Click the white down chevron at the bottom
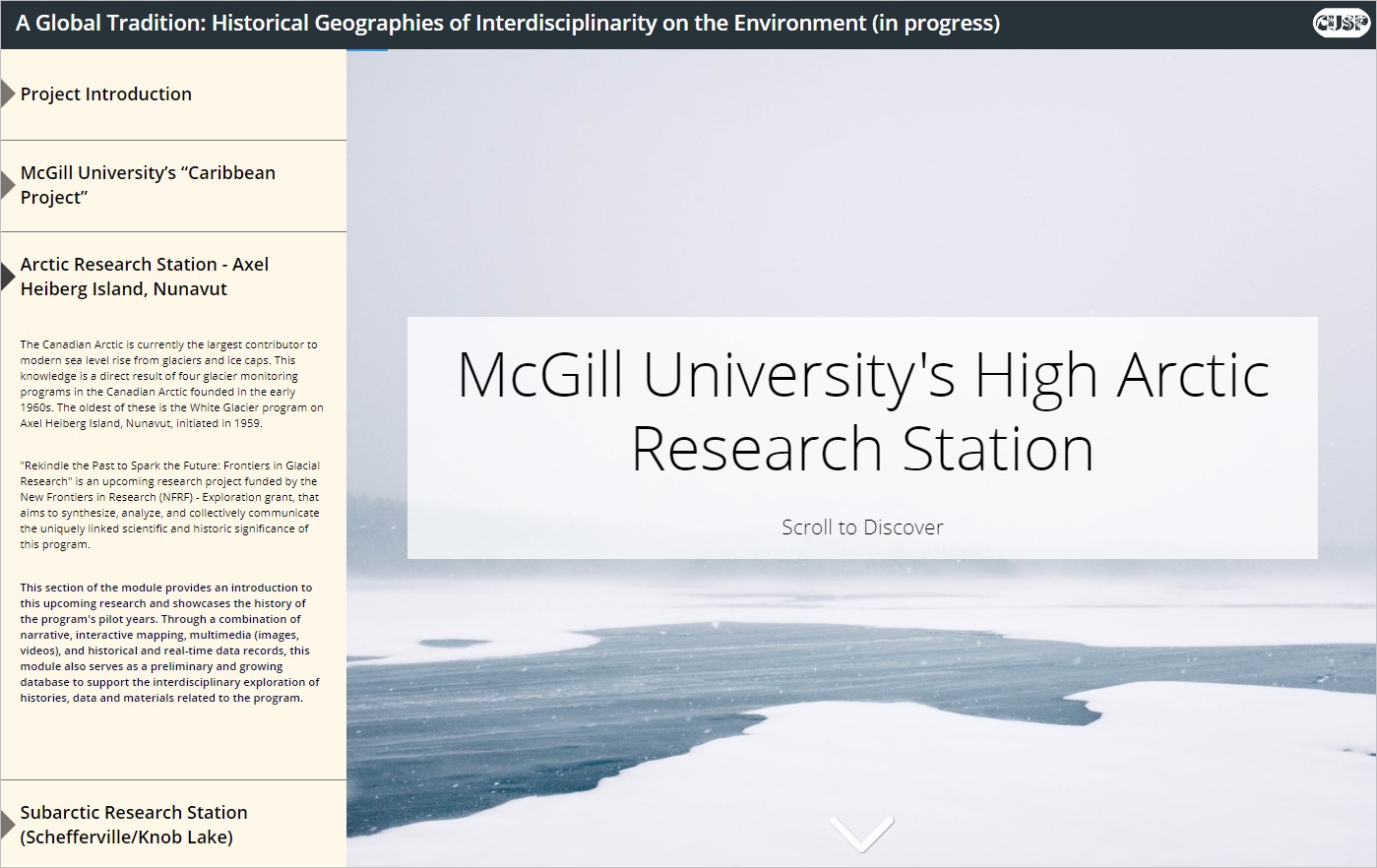 tap(861, 834)
